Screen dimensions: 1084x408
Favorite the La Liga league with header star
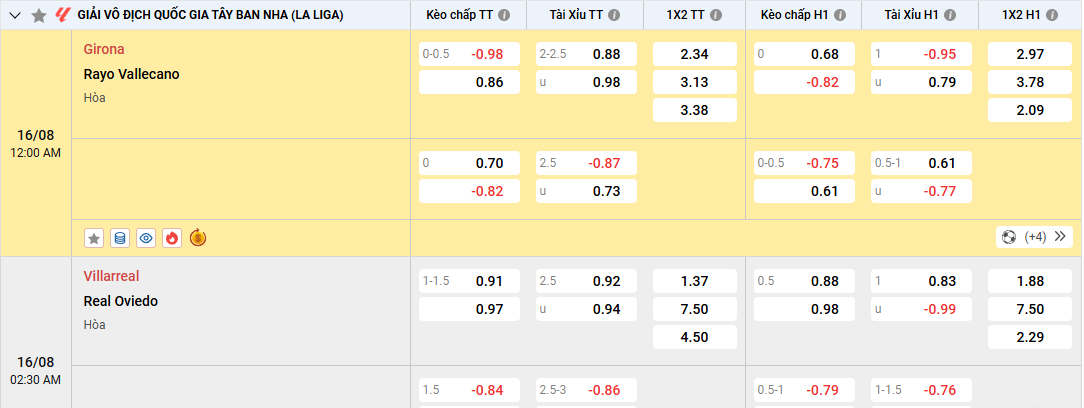[39, 15]
